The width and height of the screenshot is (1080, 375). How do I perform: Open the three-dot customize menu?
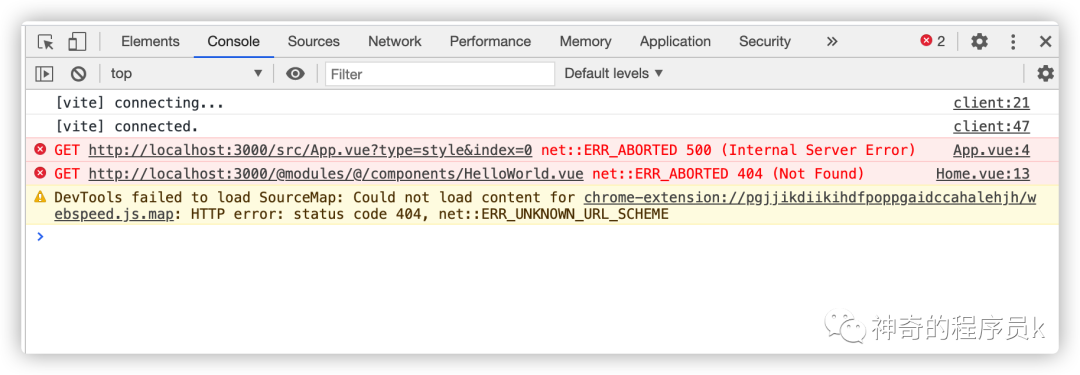coord(1012,42)
